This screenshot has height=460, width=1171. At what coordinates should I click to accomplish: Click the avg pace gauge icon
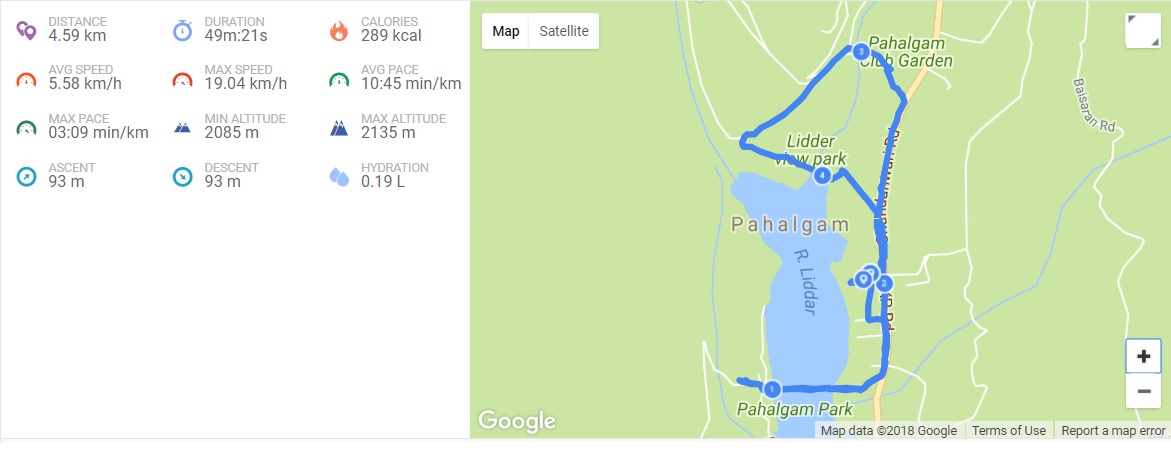click(x=339, y=80)
